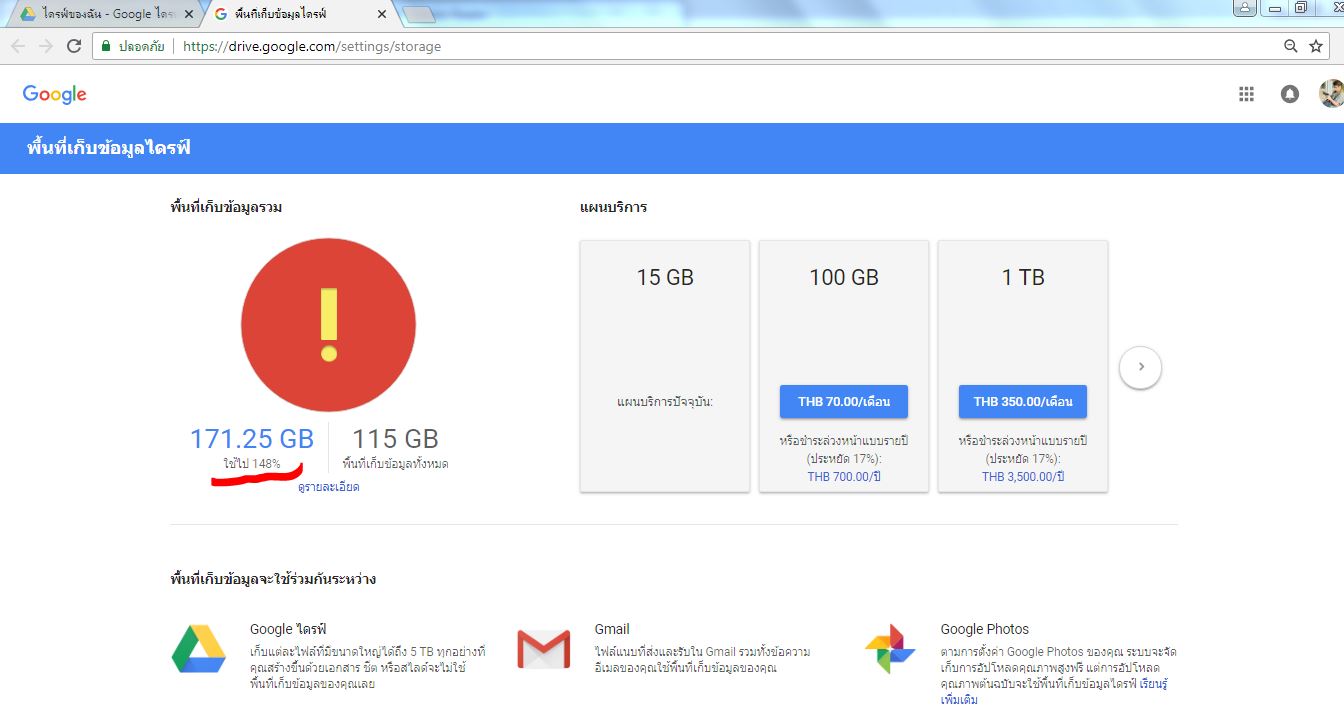Click the Google ไดรฟ์ heading text
1344x726 pixels.
[288, 629]
